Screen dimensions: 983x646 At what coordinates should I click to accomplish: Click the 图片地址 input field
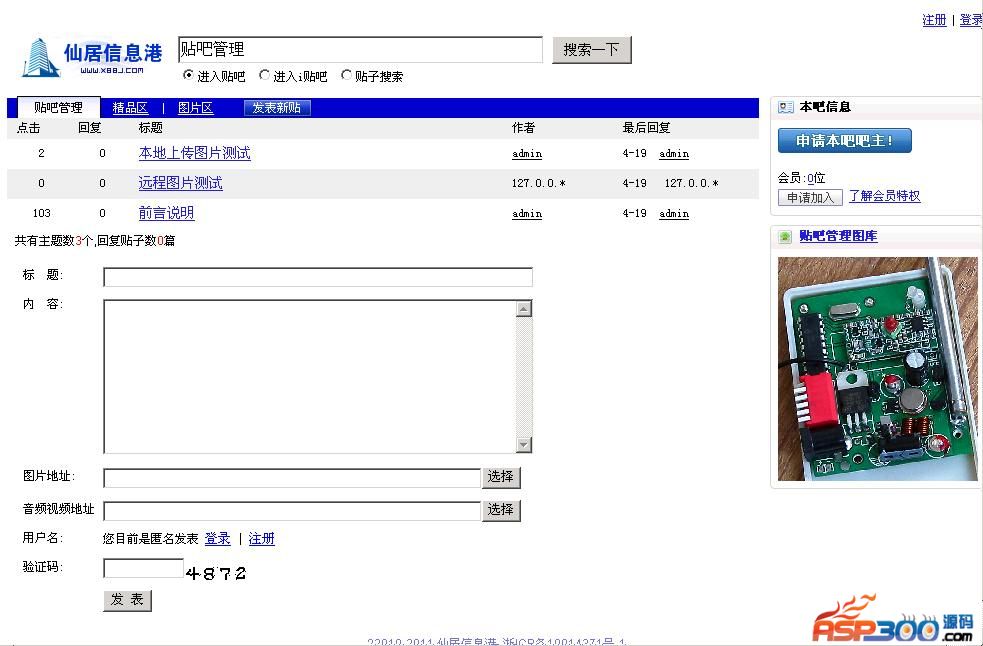pyautogui.click(x=292, y=477)
